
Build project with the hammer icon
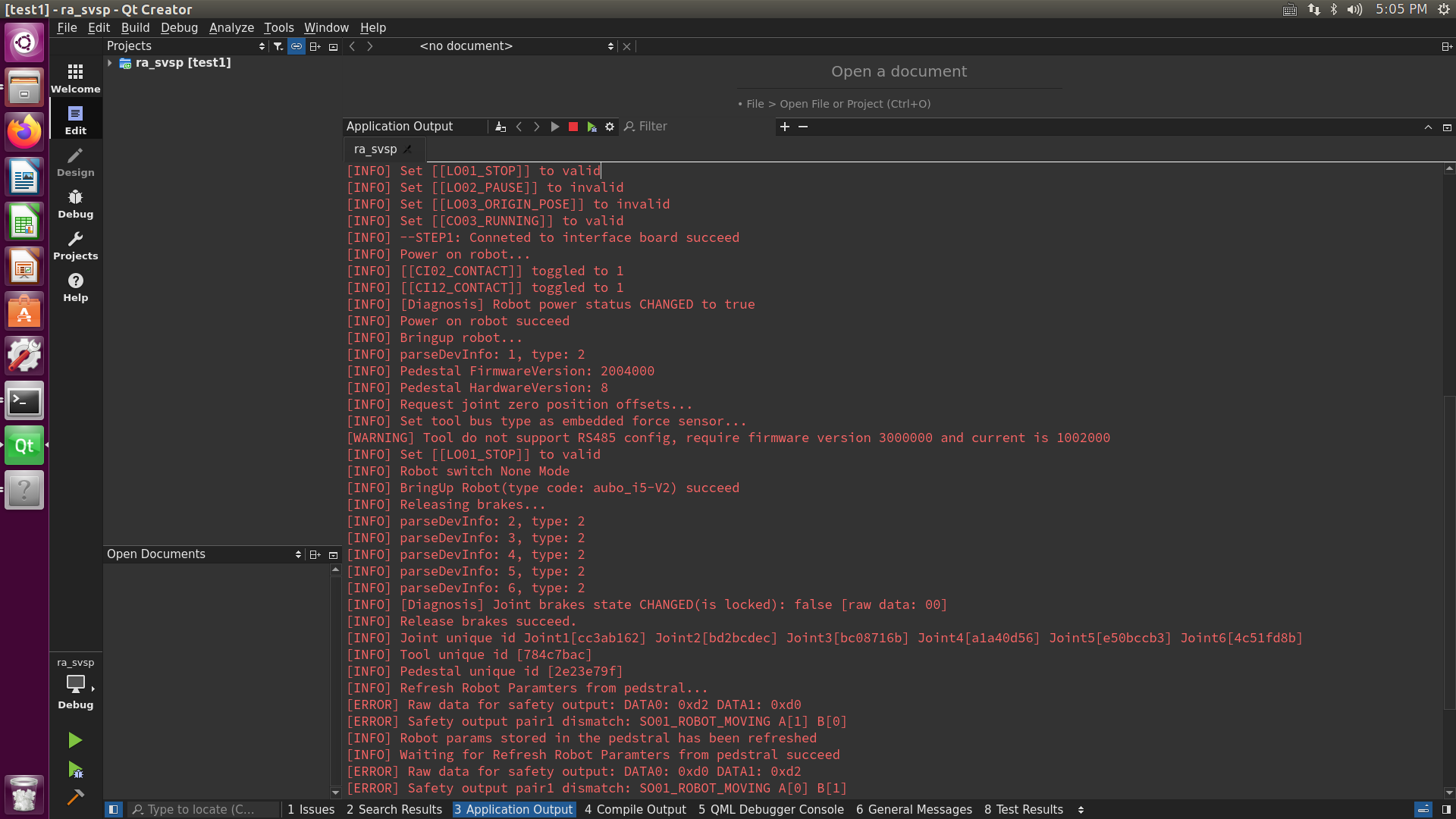point(75,797)
